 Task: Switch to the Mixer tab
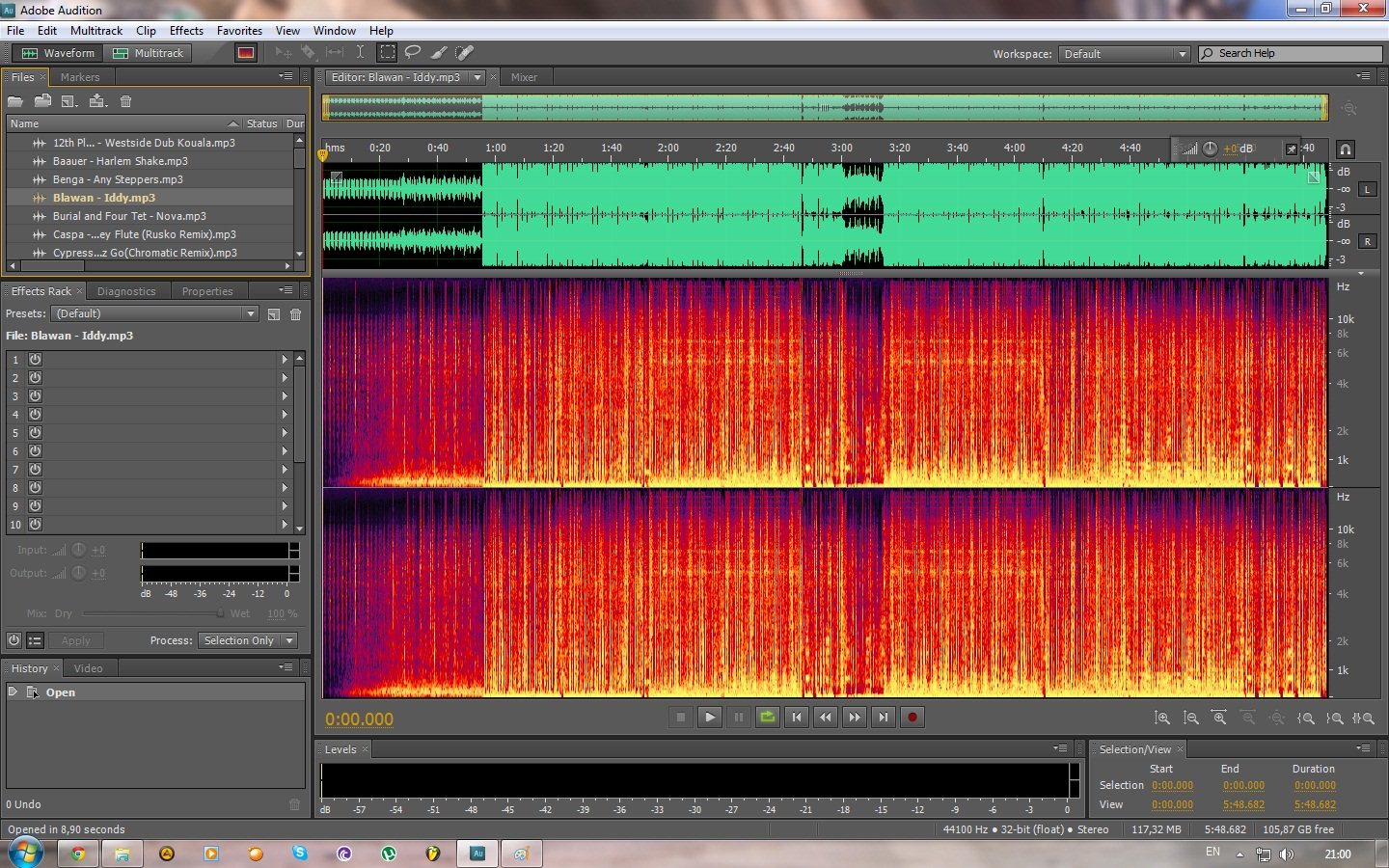(524, 77)
